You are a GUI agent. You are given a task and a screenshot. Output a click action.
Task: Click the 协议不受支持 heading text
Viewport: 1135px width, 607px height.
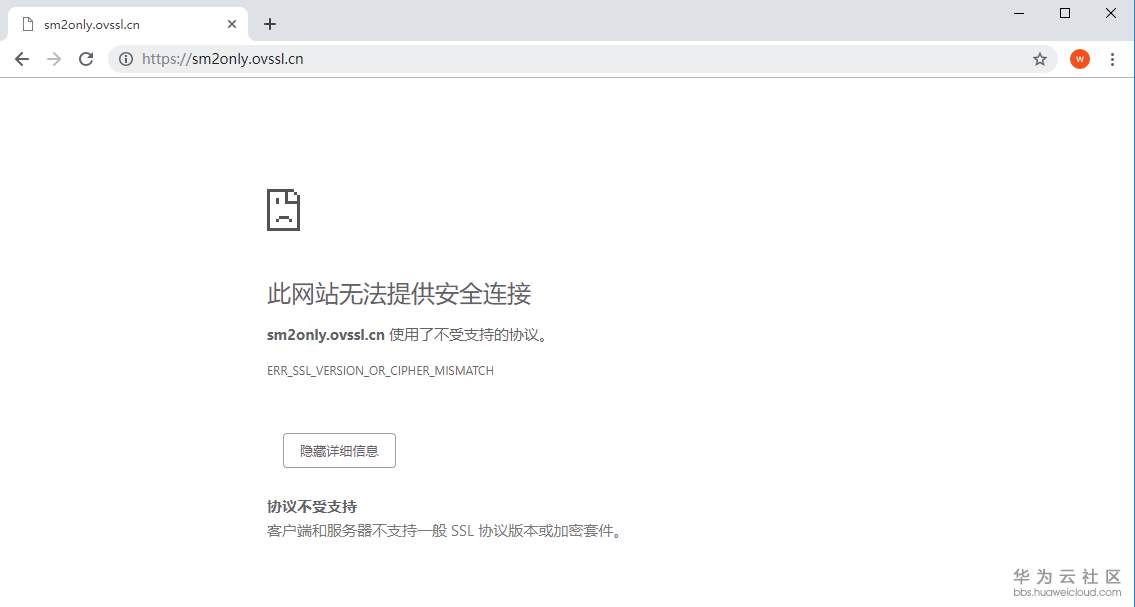(311, 506)
